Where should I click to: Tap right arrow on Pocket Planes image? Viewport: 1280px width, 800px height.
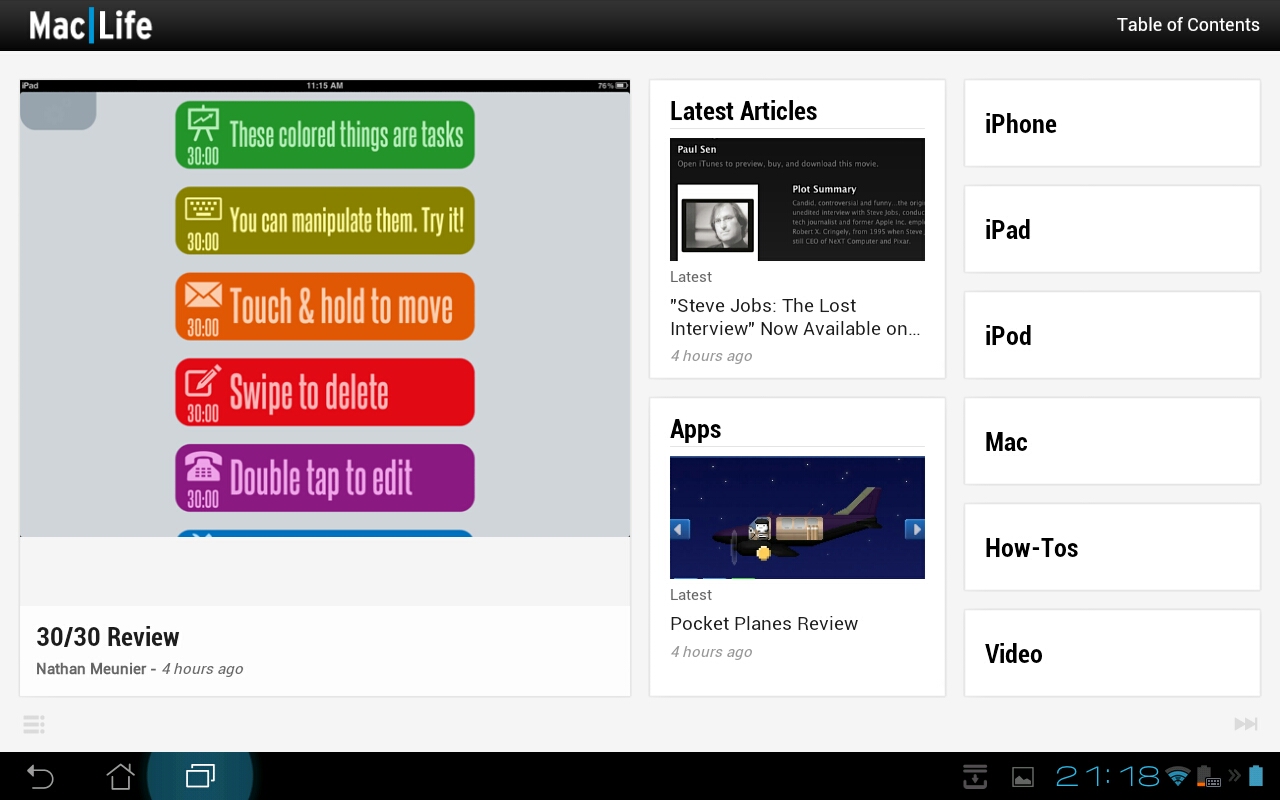click(x=914, y=529)
